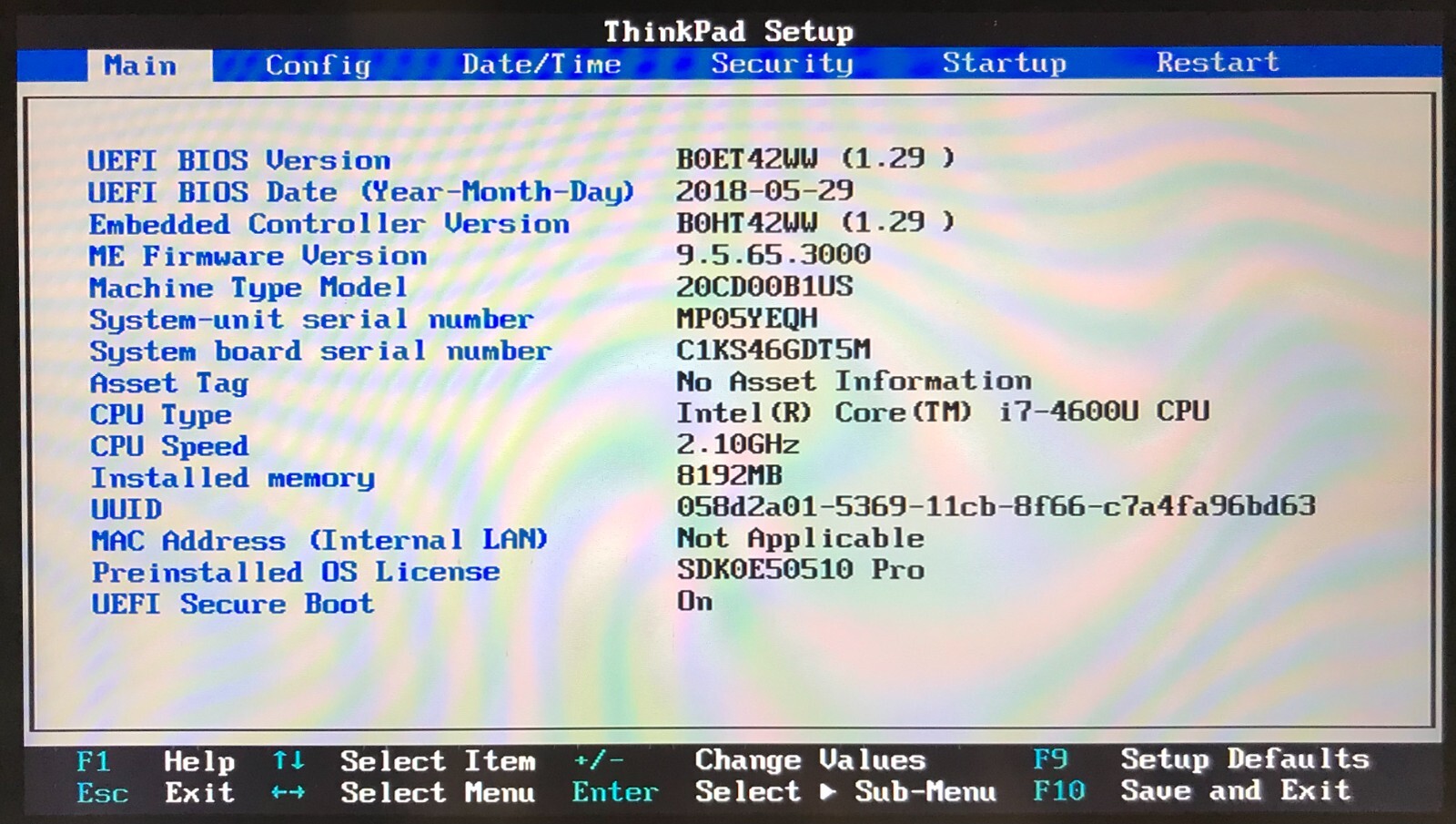The image size is (1456, 824).
Task: Click the Esc key hint
Action: pyautogui.click(x=102, y=793)
